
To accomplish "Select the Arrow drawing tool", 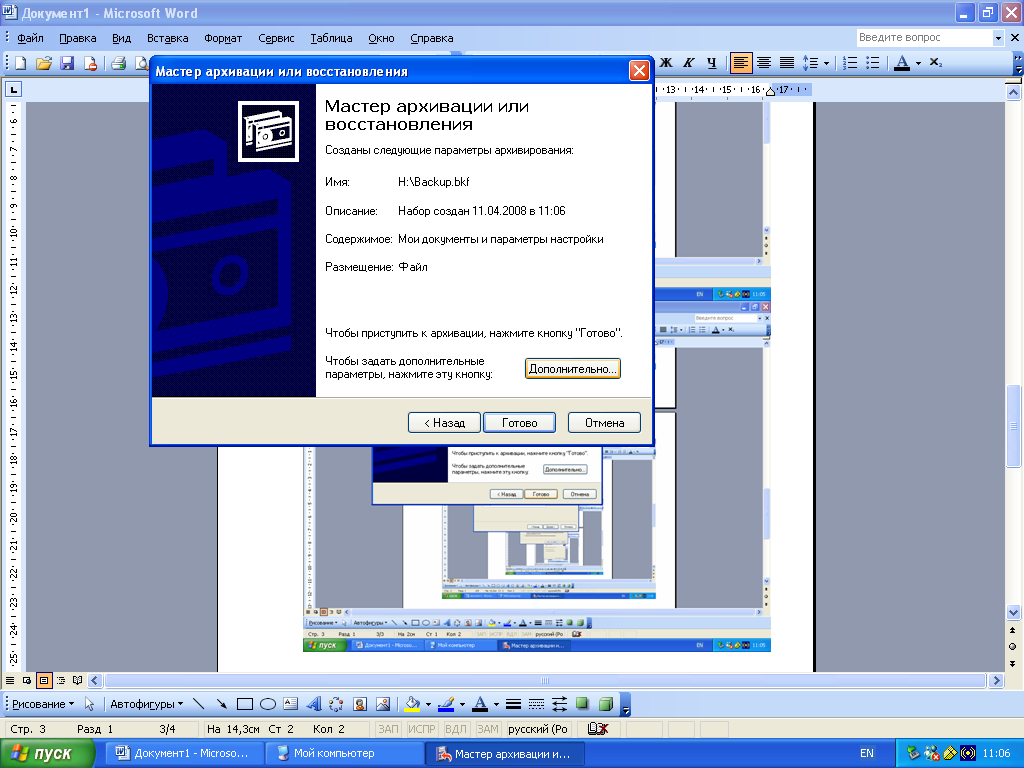I will click(221, 704).
